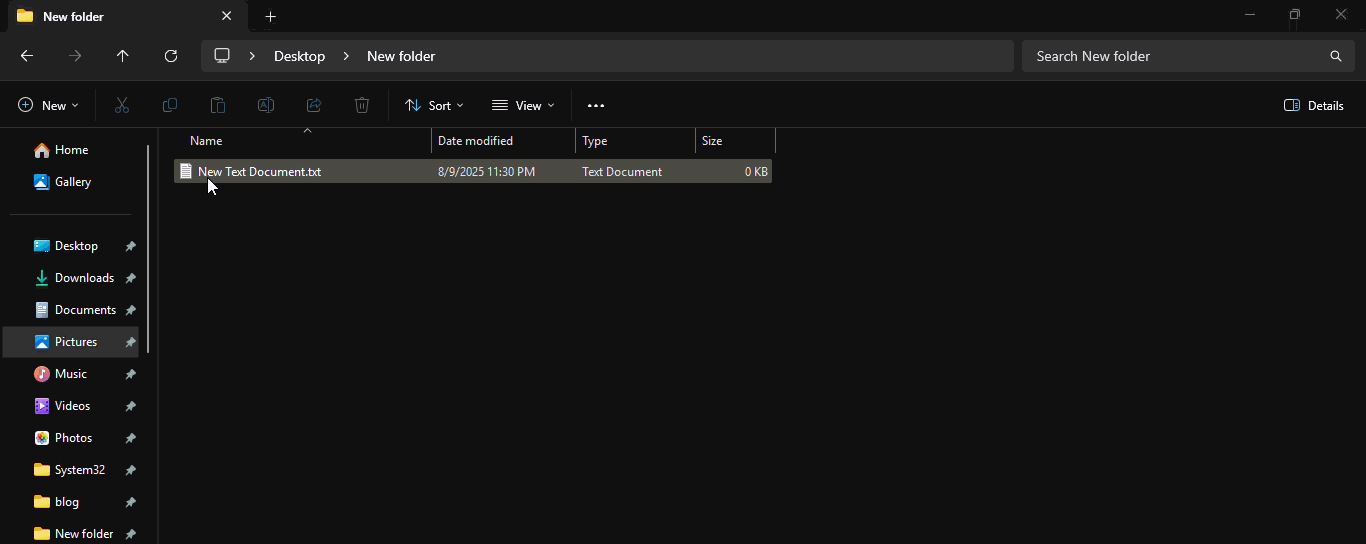Open the Sort dropdown

(434, 105)
